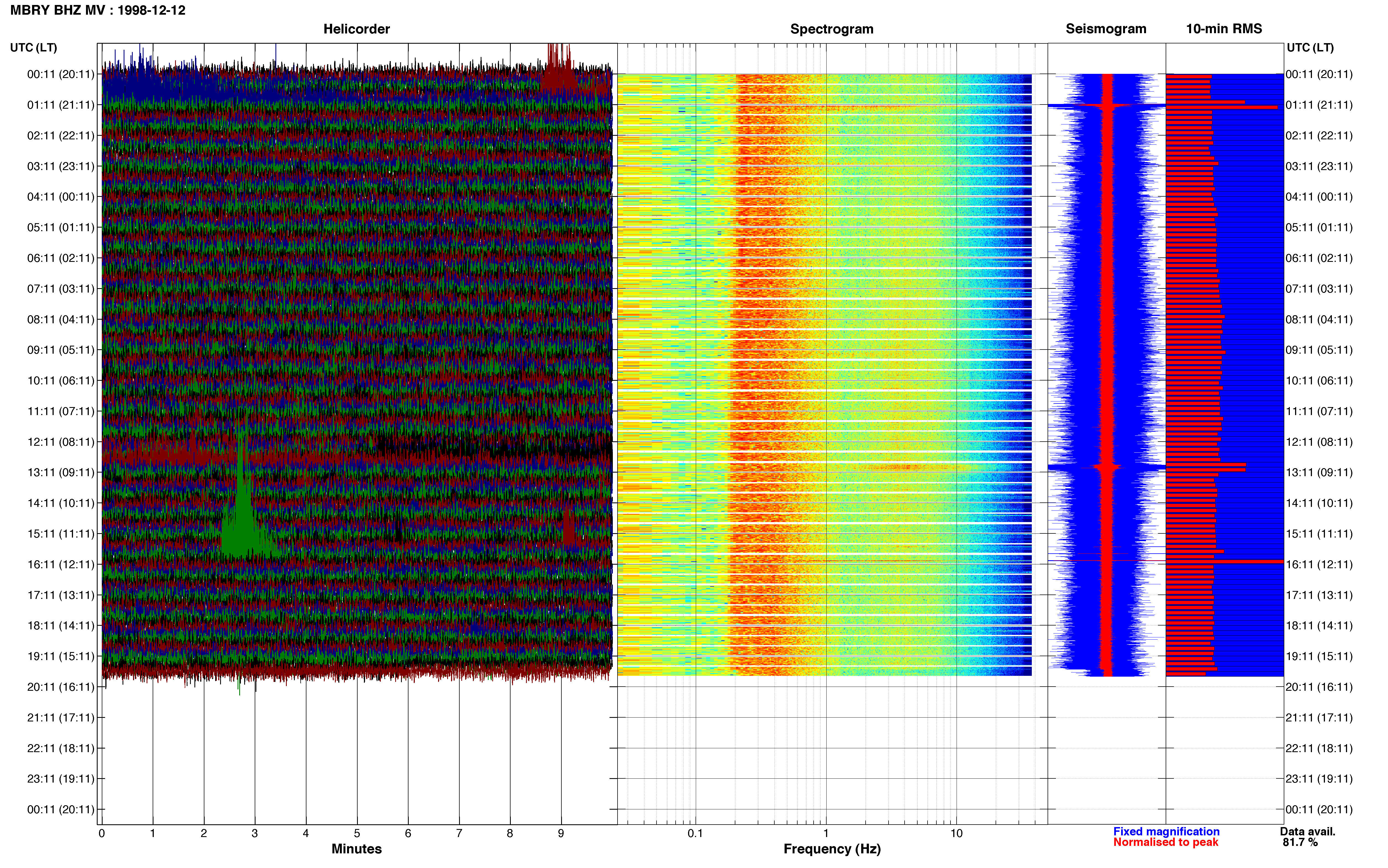Select the Helicorder panel heading
The width and height of the screenshot is (1388, 868).
coord(356,29)
